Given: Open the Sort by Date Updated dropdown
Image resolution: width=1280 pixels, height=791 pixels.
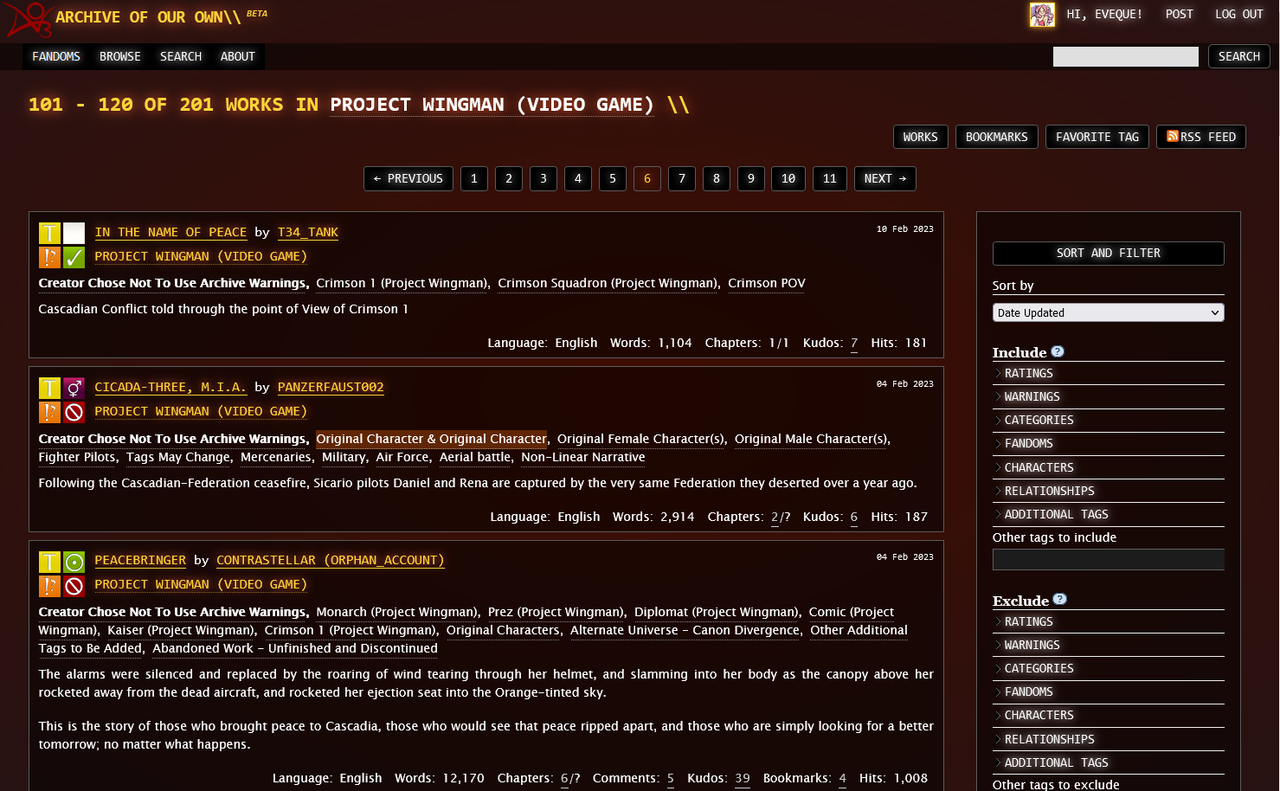Looking at the screenshot, I should [x=1108, y=312].
